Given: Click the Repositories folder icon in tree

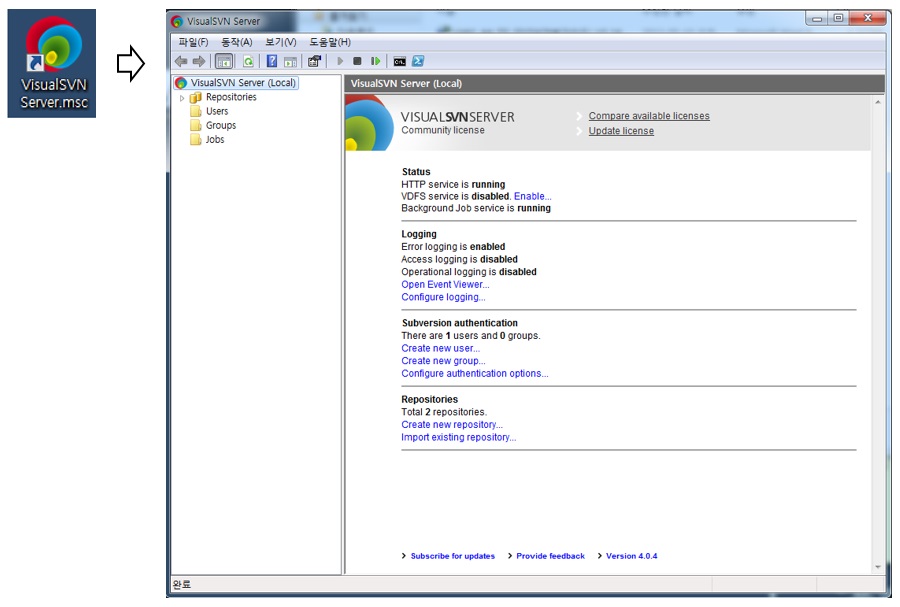Looking at the screenshot, I should (196, 98).
